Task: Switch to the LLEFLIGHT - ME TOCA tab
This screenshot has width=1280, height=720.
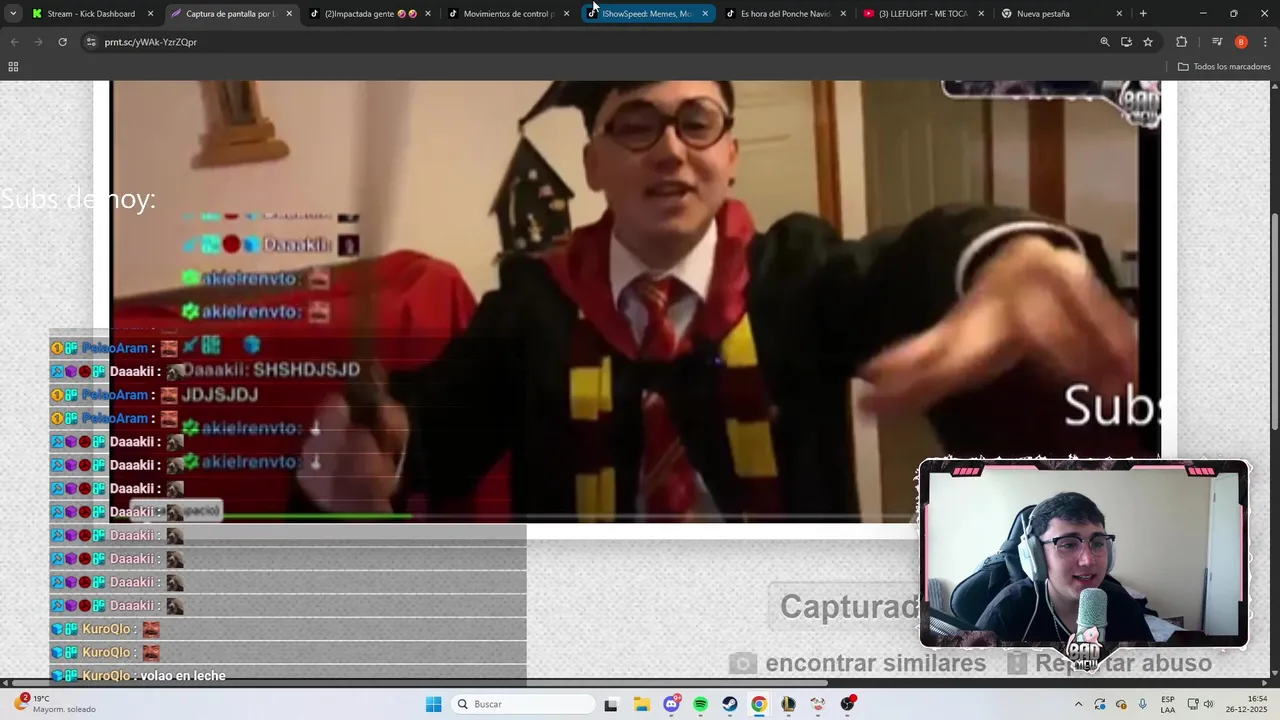Action: pyautogui.click(x=923, y=14)
